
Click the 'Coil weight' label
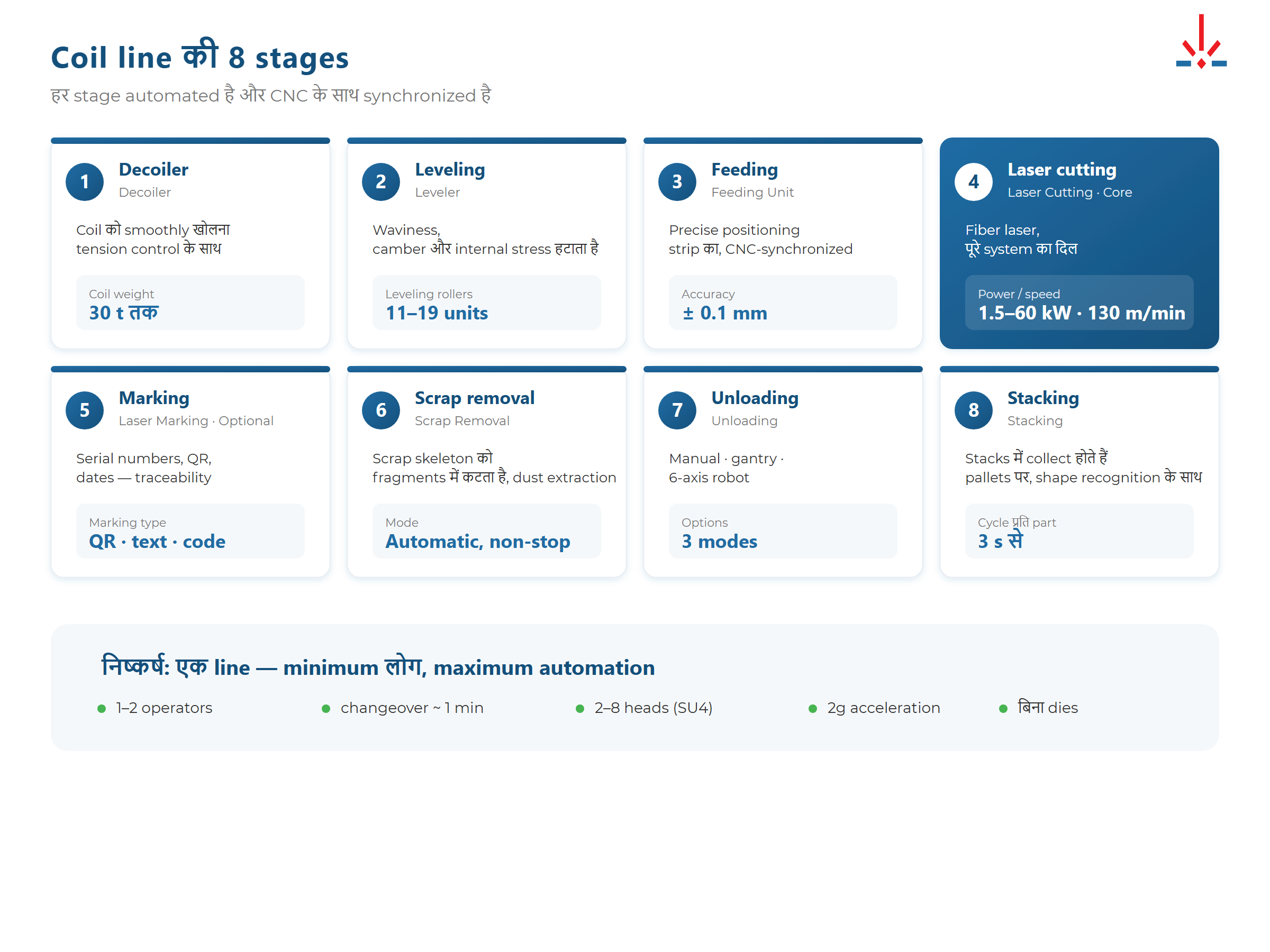121,295
